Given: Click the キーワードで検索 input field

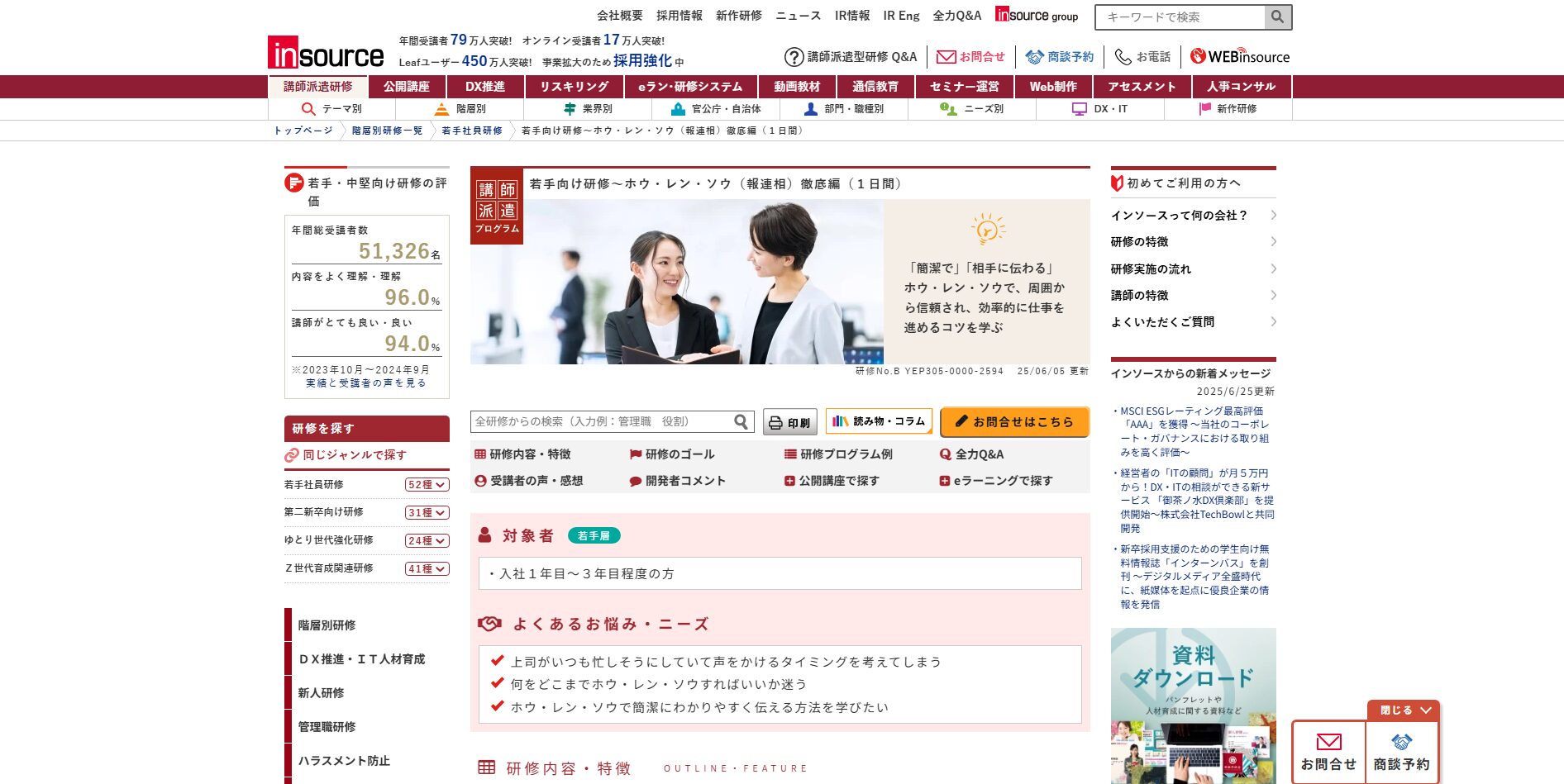Looking at the screenshot, I should [1180, 17].
